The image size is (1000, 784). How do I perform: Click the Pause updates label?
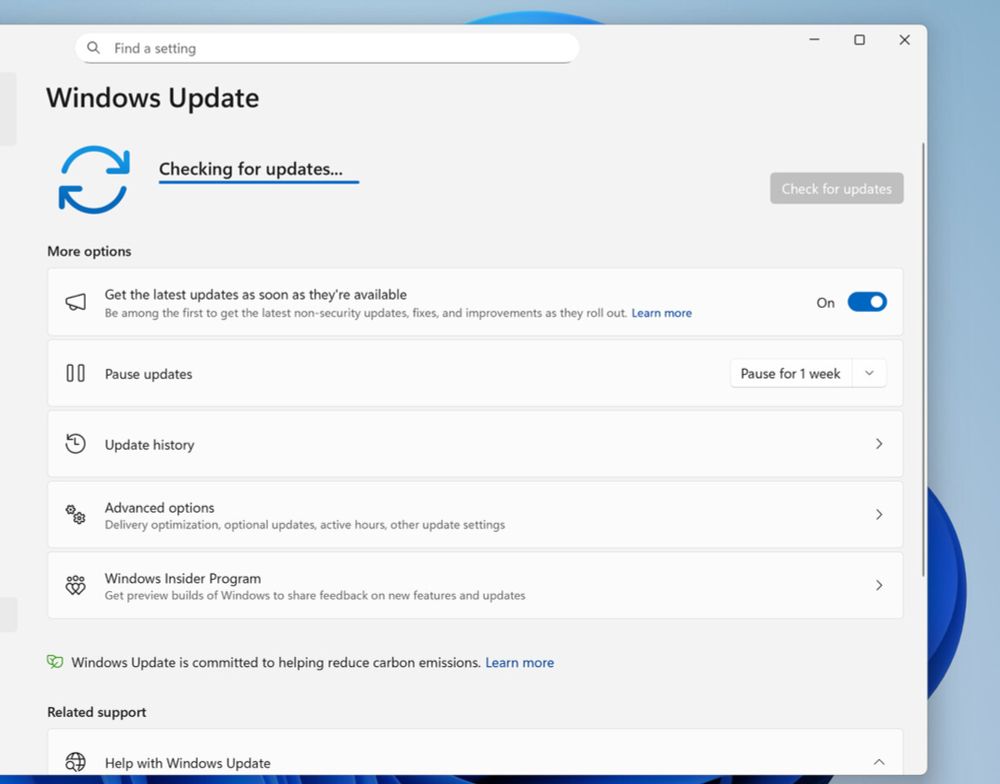148,374
